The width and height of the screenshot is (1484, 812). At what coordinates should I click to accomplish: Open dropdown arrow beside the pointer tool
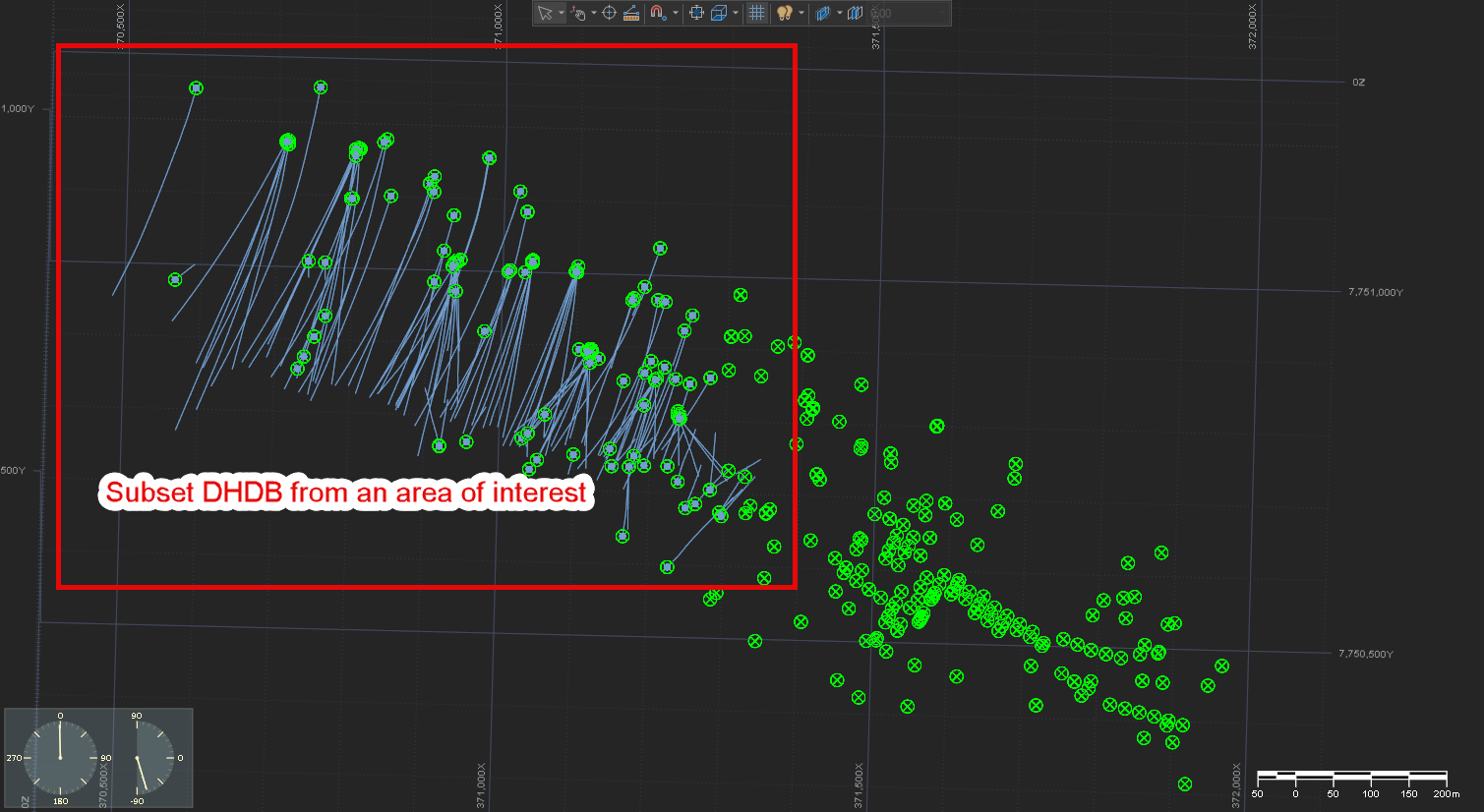(x=562, y=13)
